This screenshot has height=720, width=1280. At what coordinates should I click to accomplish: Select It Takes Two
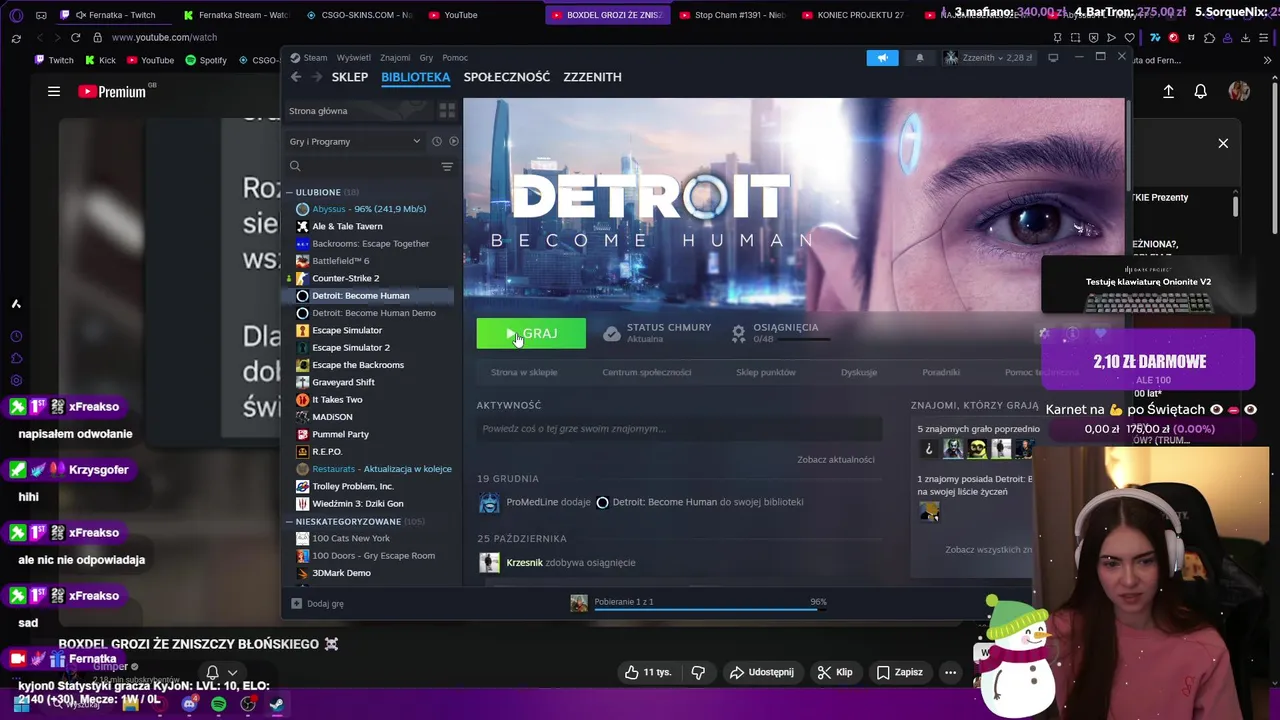point(337,400)
